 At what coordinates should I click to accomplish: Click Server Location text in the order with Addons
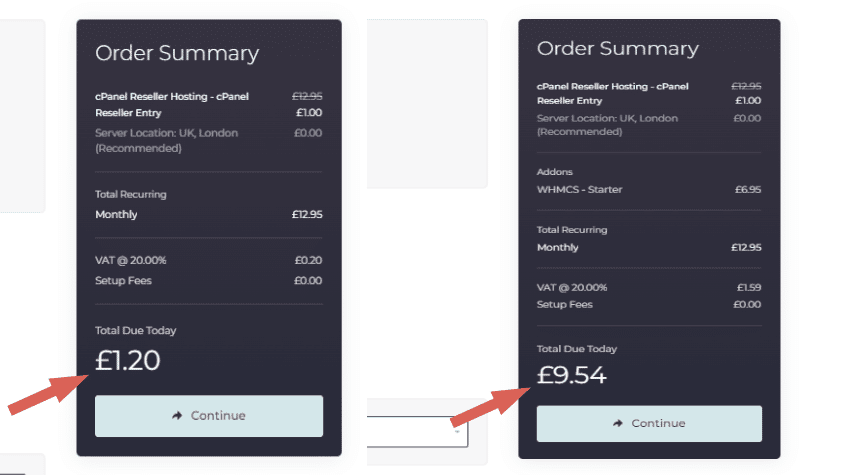[x=607, y=125]
